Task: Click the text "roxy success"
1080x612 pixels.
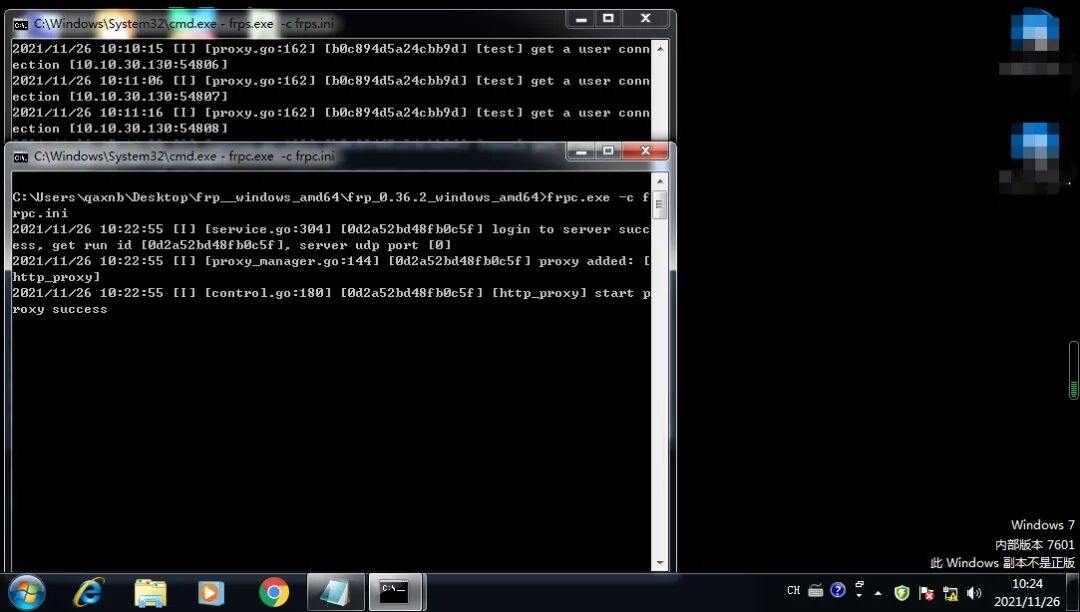Action: [60, 309]
